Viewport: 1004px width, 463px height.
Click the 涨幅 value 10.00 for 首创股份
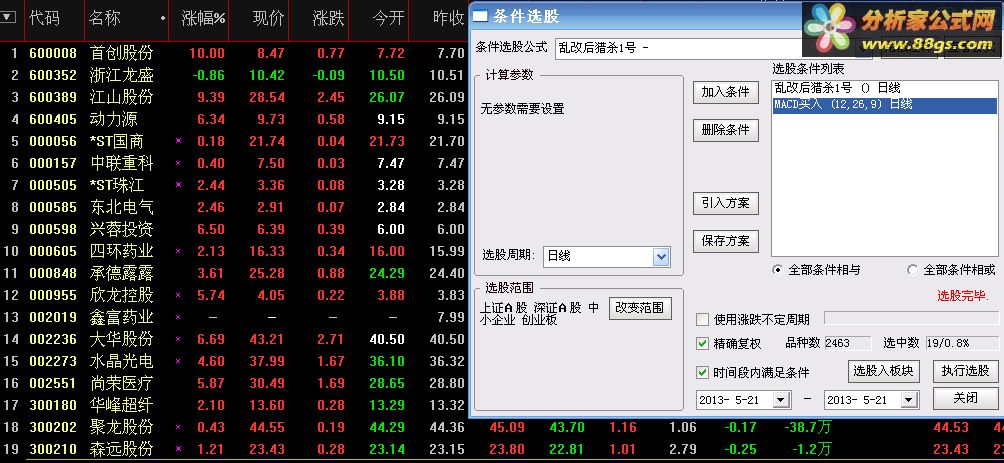(207, 53)
